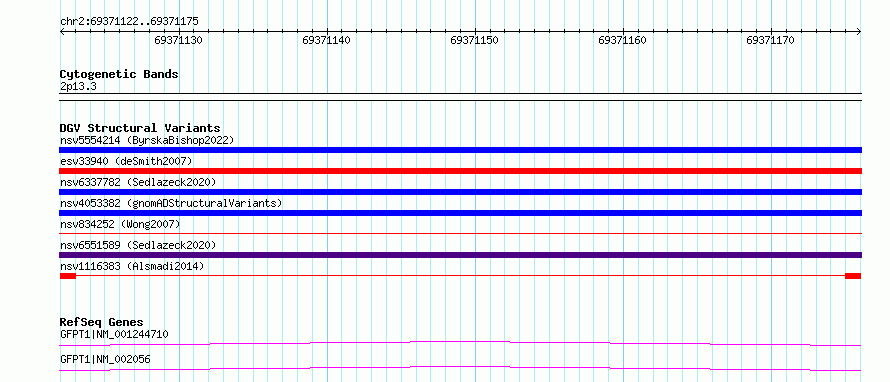
Task: Click the 2p13.3 band bar
Action: [460, 97]
